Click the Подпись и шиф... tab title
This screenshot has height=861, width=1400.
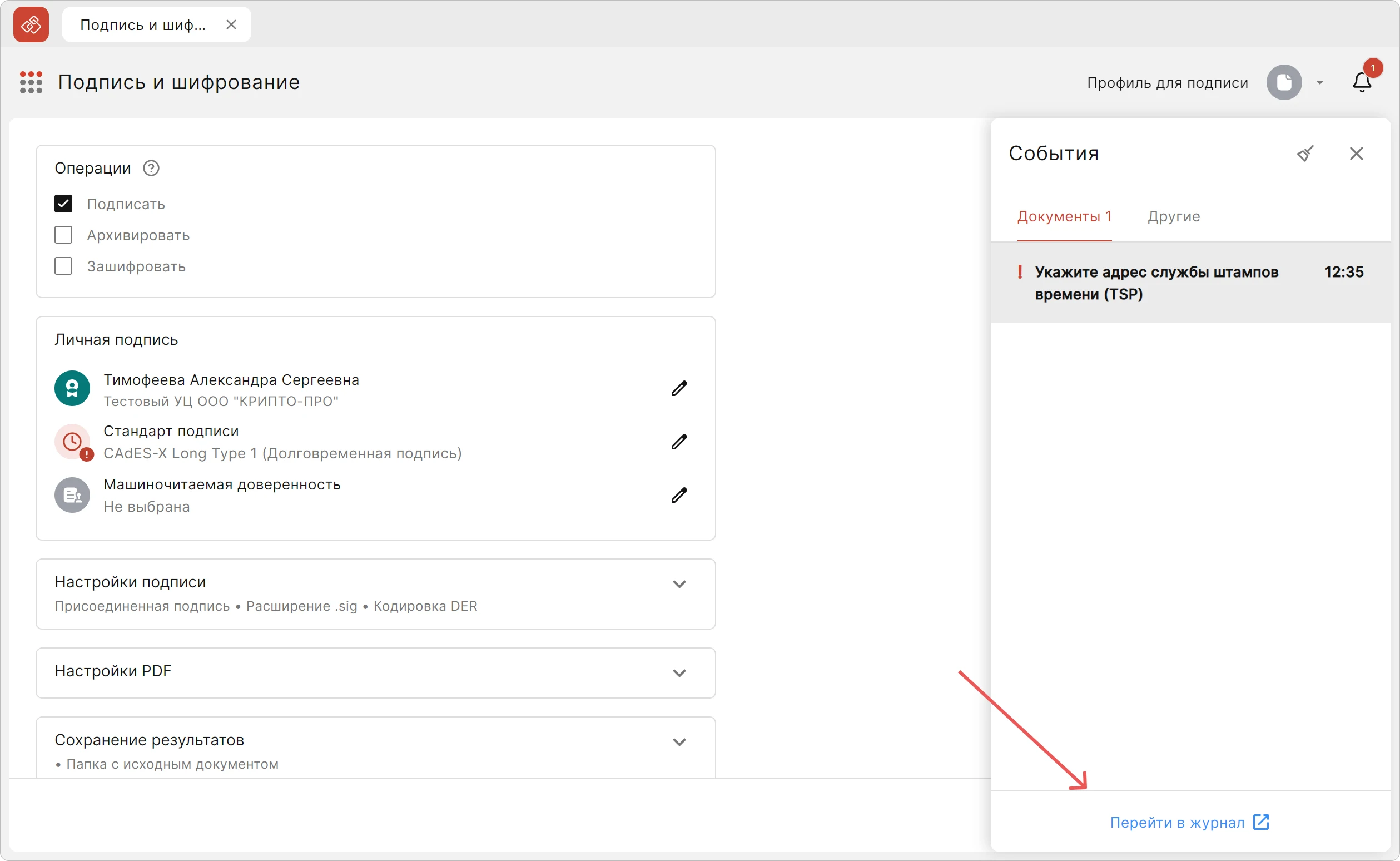[x=143, y=25]
